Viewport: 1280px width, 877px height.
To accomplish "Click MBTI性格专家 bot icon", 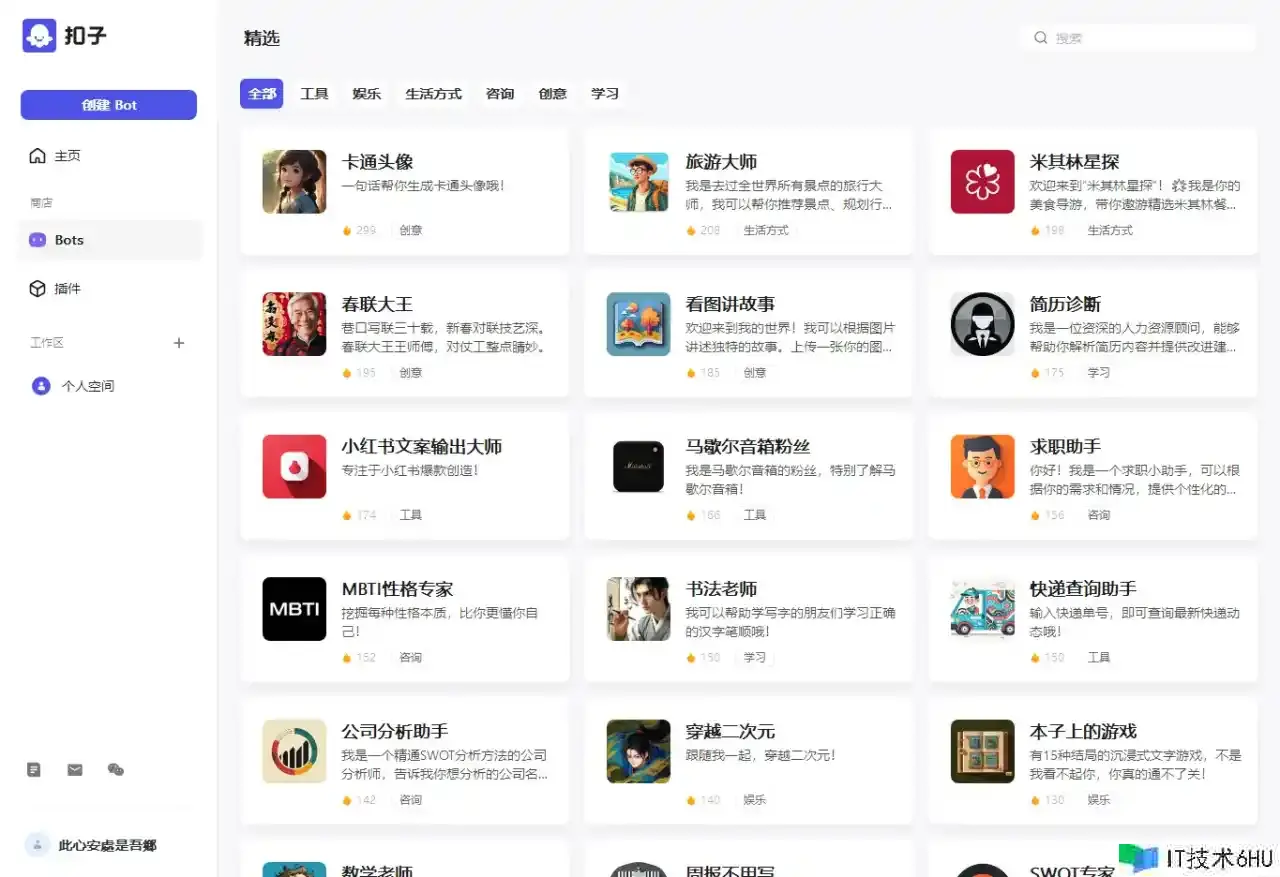I will click(x=294, y=609).
